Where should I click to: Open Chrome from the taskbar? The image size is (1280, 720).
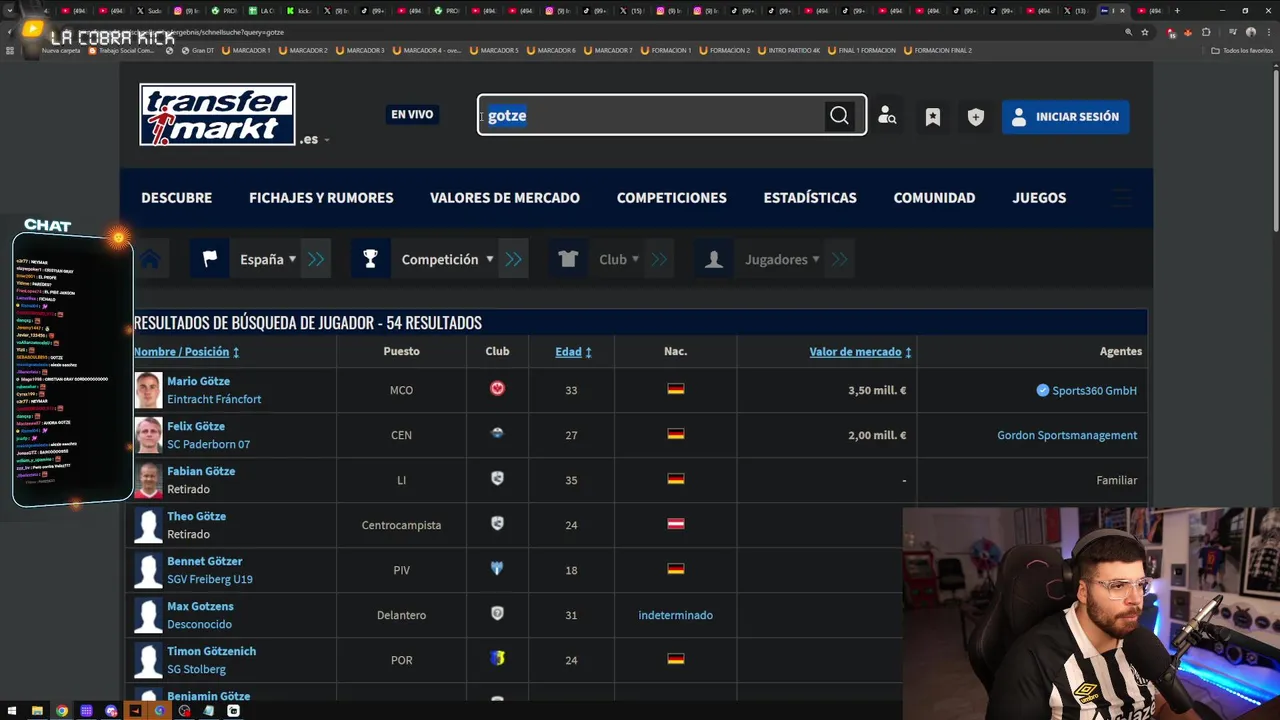[x=62, y=711]
